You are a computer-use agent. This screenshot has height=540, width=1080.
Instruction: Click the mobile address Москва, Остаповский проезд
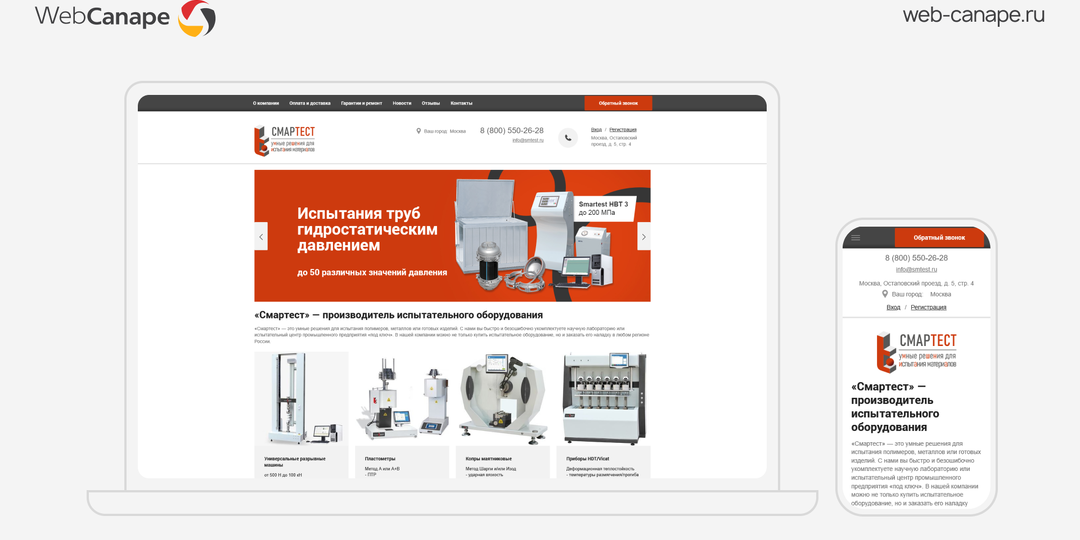tap(916, 283)
